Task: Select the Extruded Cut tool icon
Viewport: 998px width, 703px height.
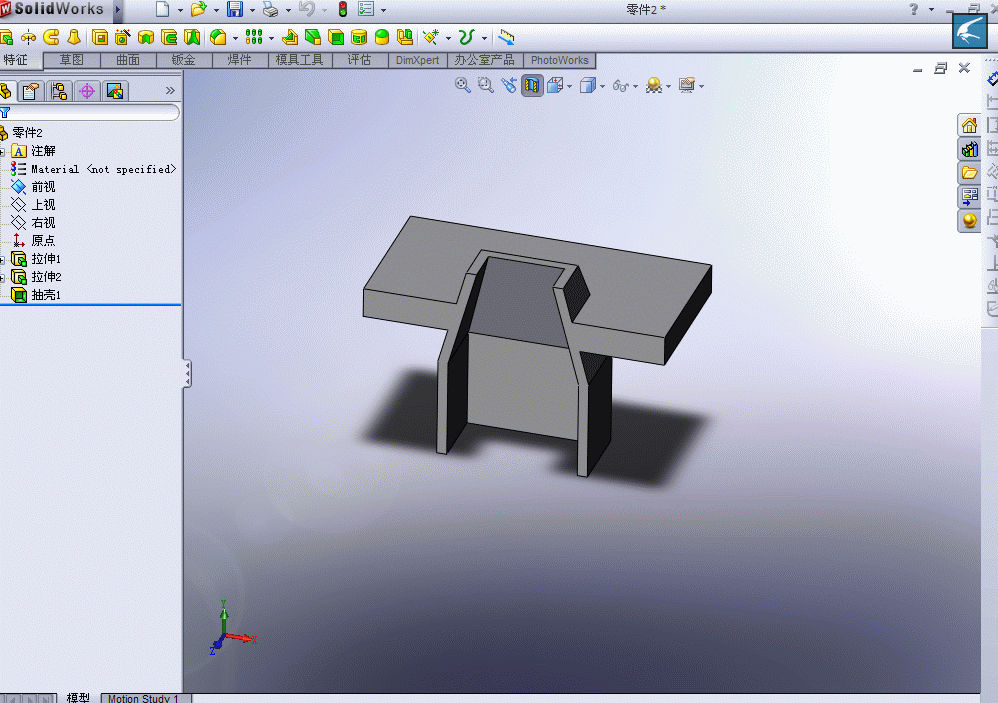Action: 100,38
